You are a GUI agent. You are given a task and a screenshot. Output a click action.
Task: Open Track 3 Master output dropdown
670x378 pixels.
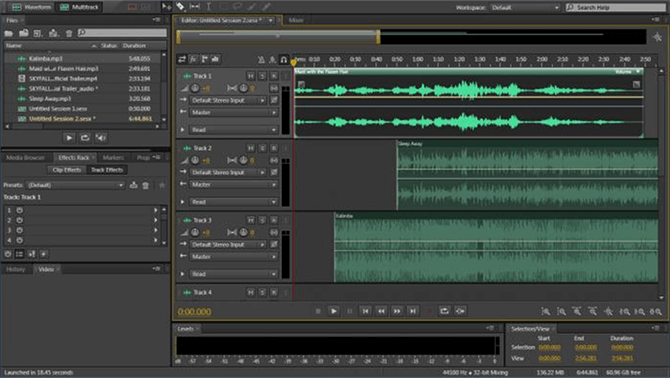click(233, 257)
